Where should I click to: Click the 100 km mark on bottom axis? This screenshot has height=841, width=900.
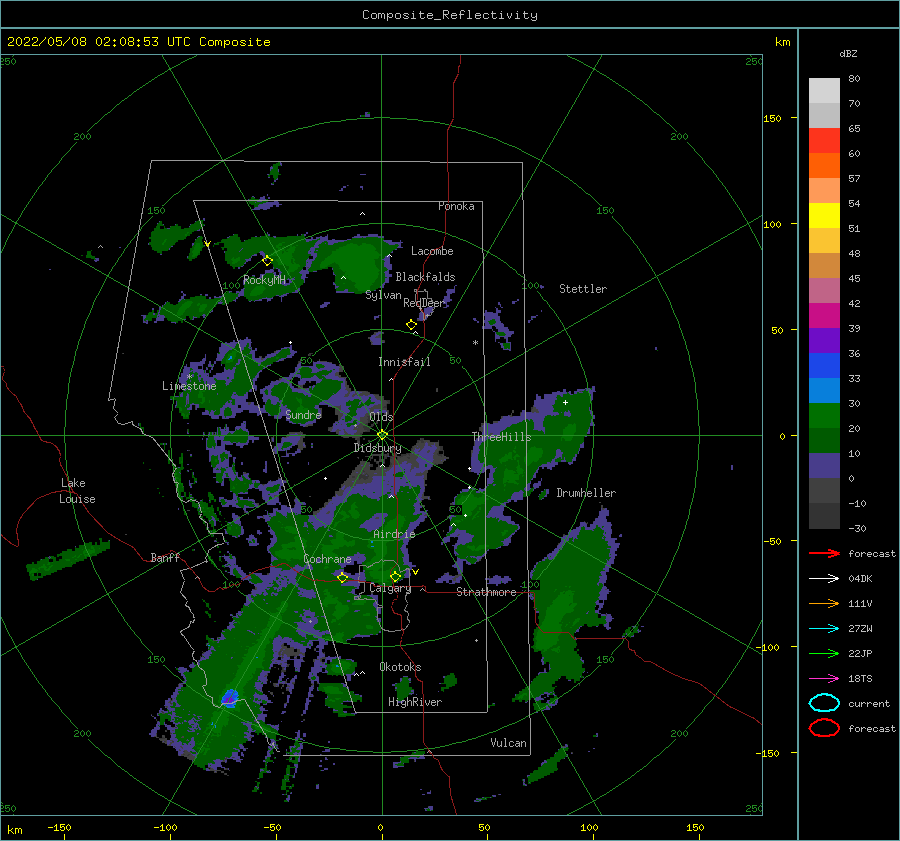point(589,827)
